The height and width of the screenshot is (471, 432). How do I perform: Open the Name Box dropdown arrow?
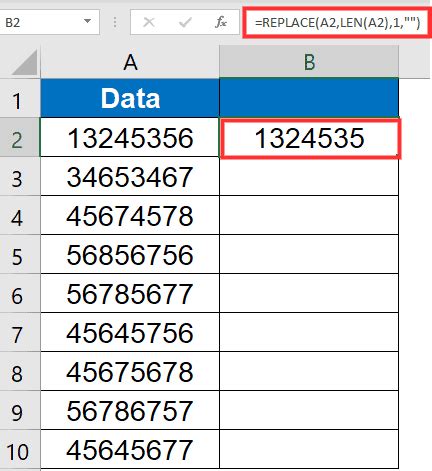tap(87, 21)
